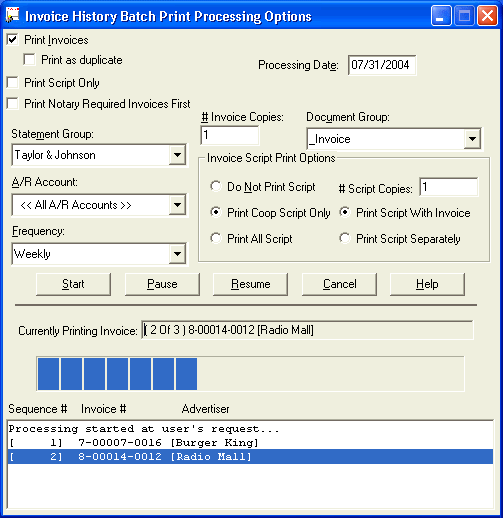
Task: Click the # Invoice Copies field
Action: [230, 135]
